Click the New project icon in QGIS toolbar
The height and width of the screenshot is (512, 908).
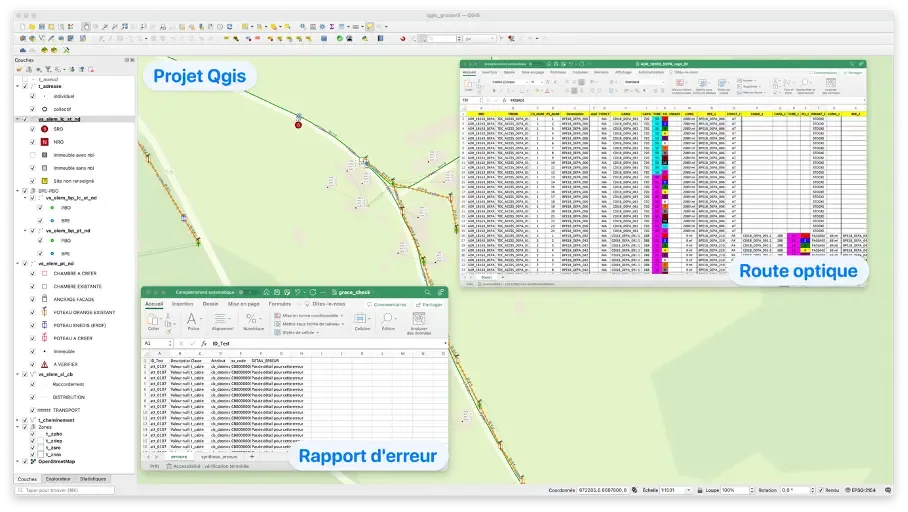click(x=23, y=27)
